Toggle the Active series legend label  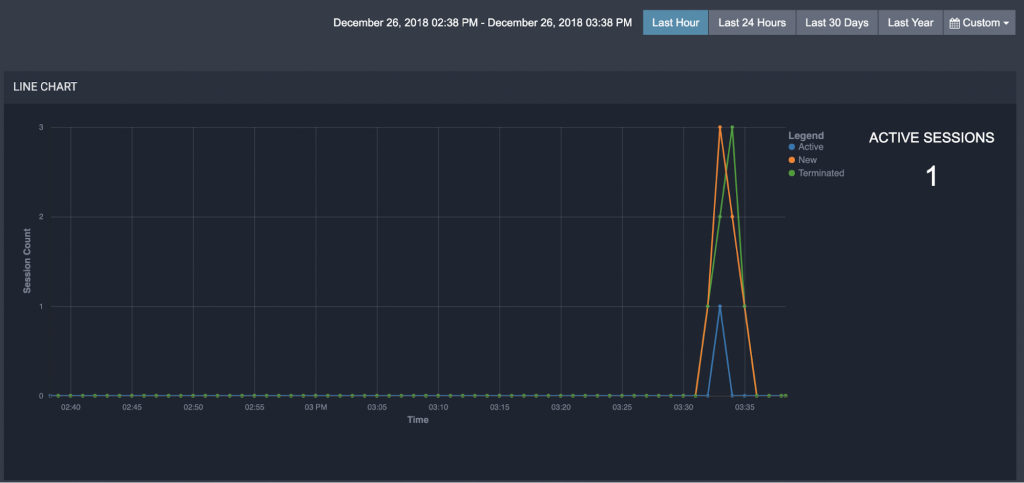[x=811, y=147]
